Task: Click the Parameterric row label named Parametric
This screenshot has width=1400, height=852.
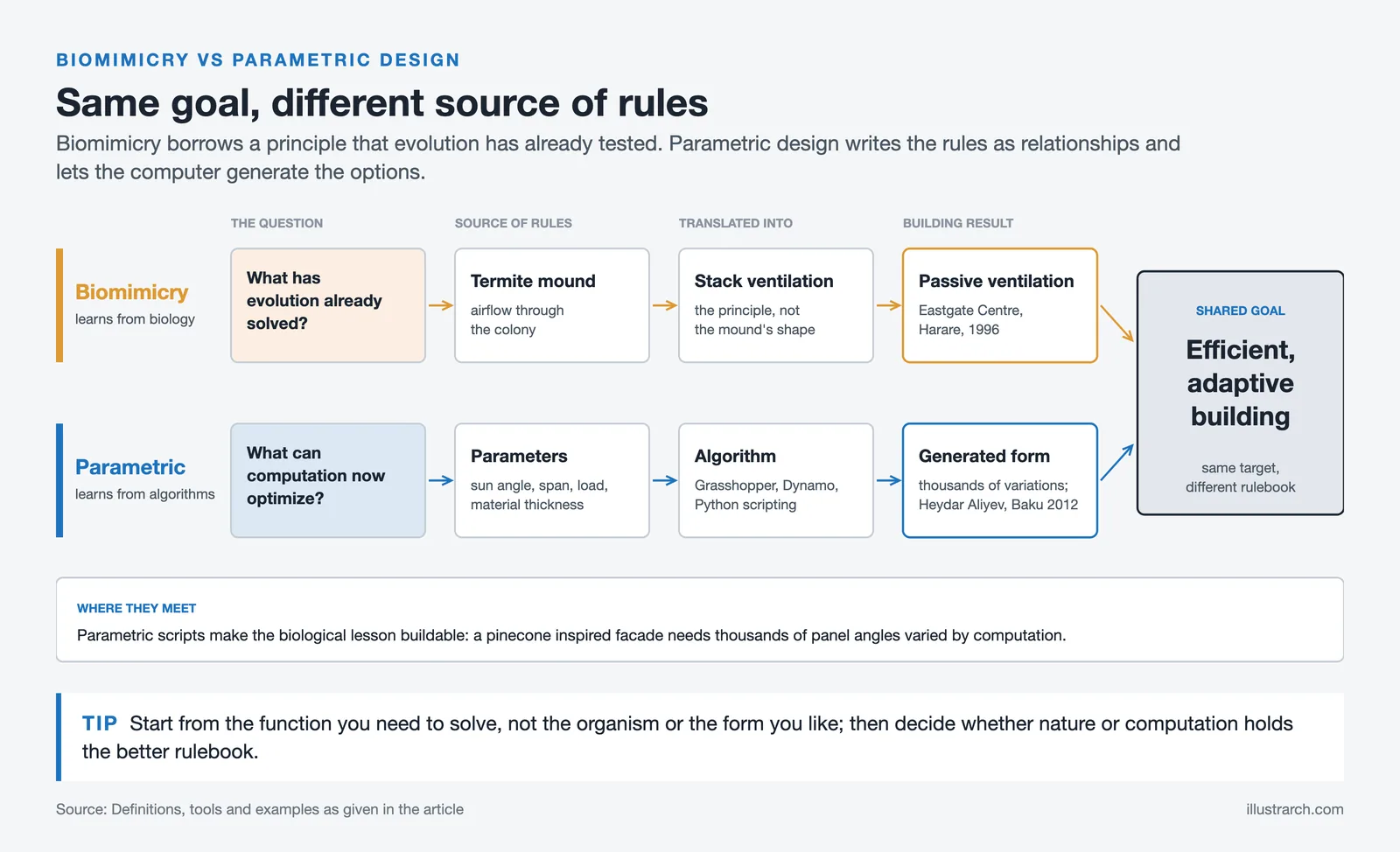Action: tap(130, 467)
